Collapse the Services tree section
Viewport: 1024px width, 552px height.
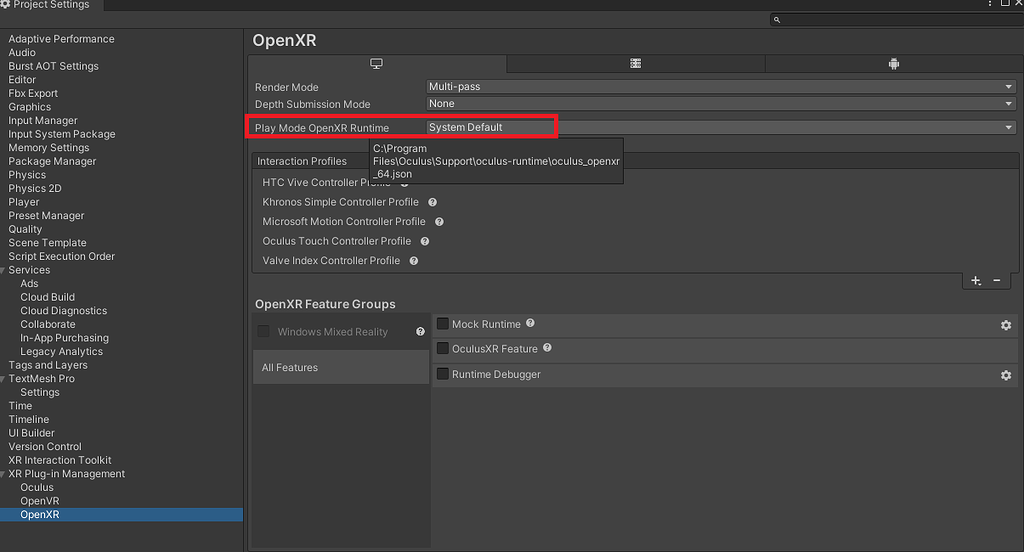point(4,270)
